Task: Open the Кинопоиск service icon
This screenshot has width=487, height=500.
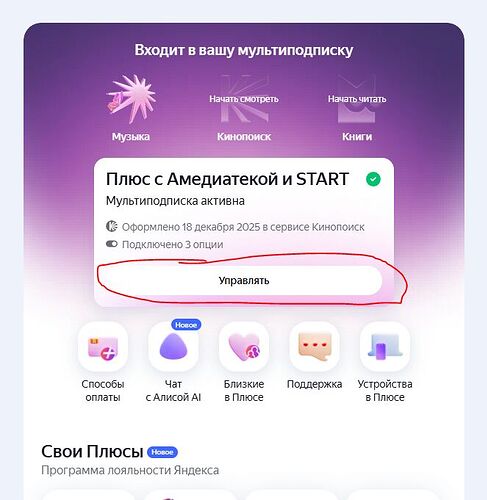Action: point(244,99)
